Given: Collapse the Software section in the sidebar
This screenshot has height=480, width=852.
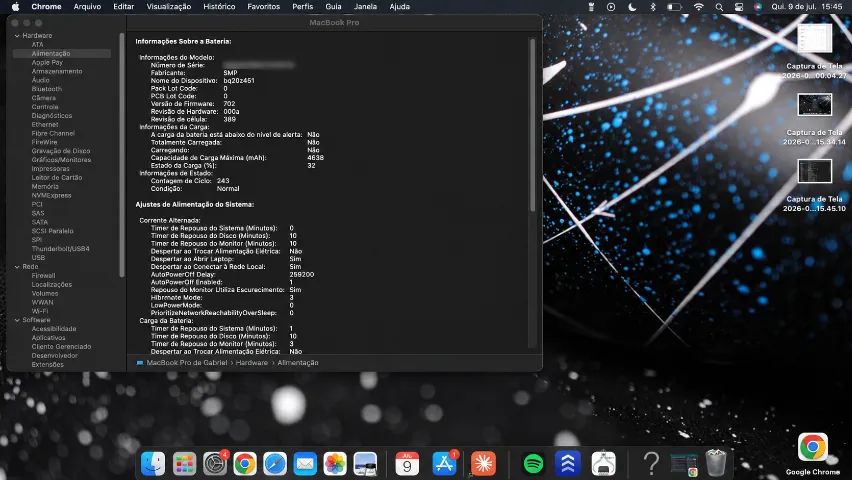Looking at the screenshot, I should (17, 320).
